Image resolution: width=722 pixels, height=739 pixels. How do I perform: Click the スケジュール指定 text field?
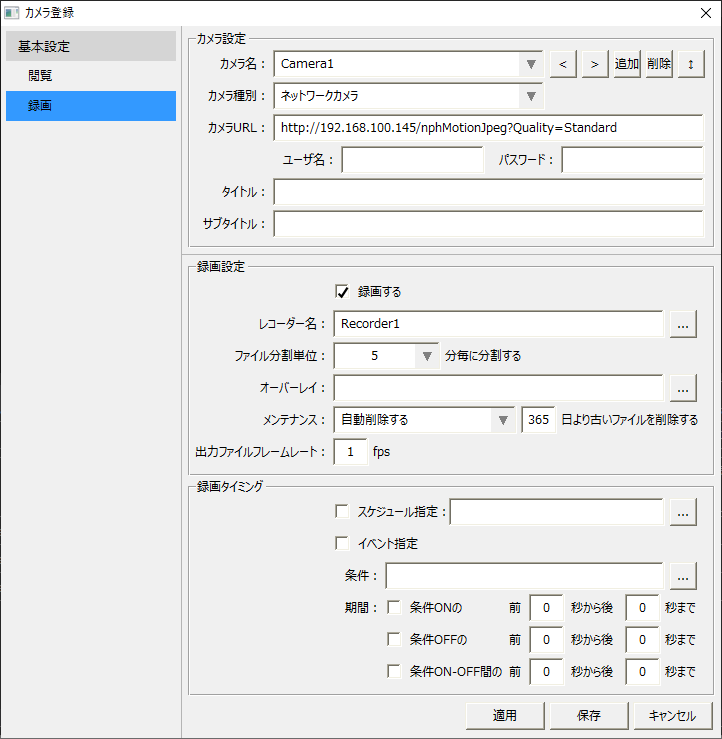[556, 512]
